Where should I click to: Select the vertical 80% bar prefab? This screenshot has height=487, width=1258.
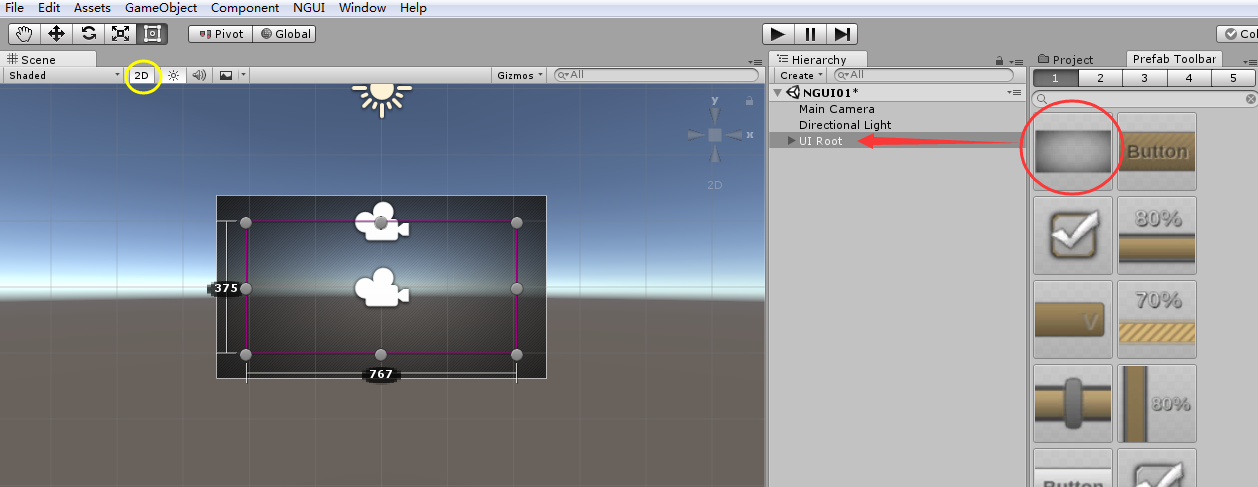tap(1157, 403)
